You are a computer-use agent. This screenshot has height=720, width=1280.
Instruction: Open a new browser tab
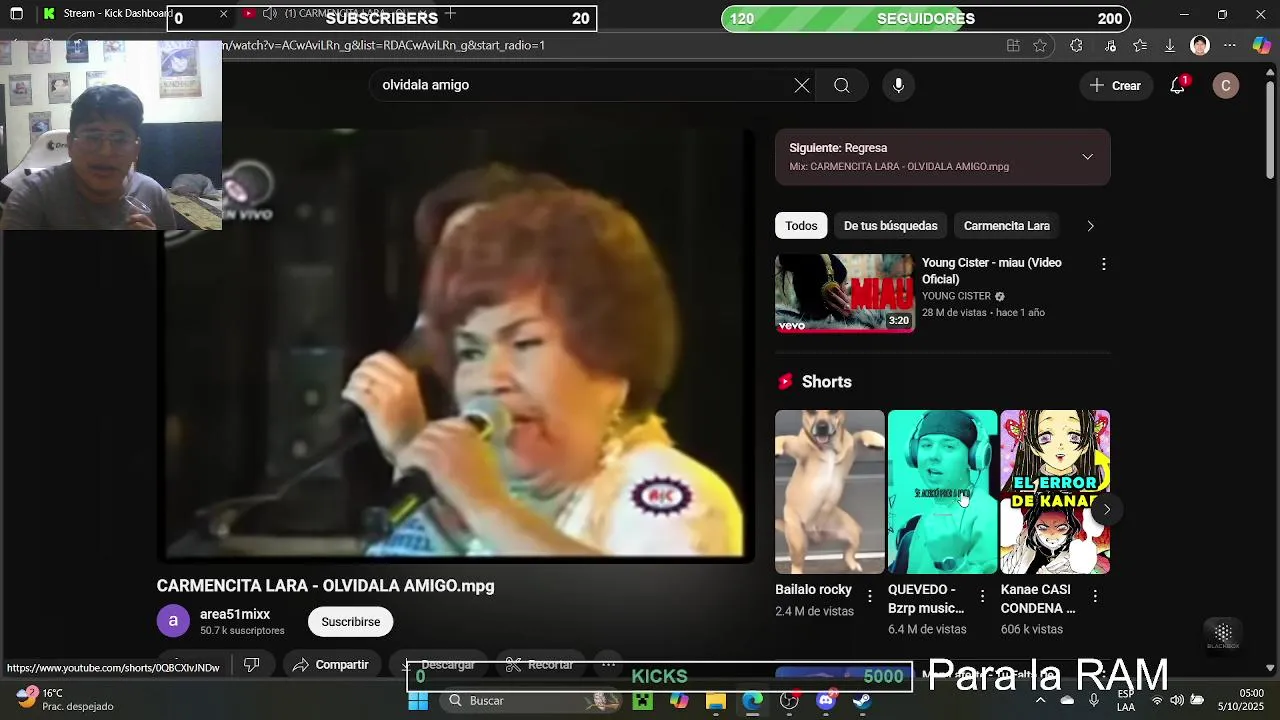click(451, 13)
